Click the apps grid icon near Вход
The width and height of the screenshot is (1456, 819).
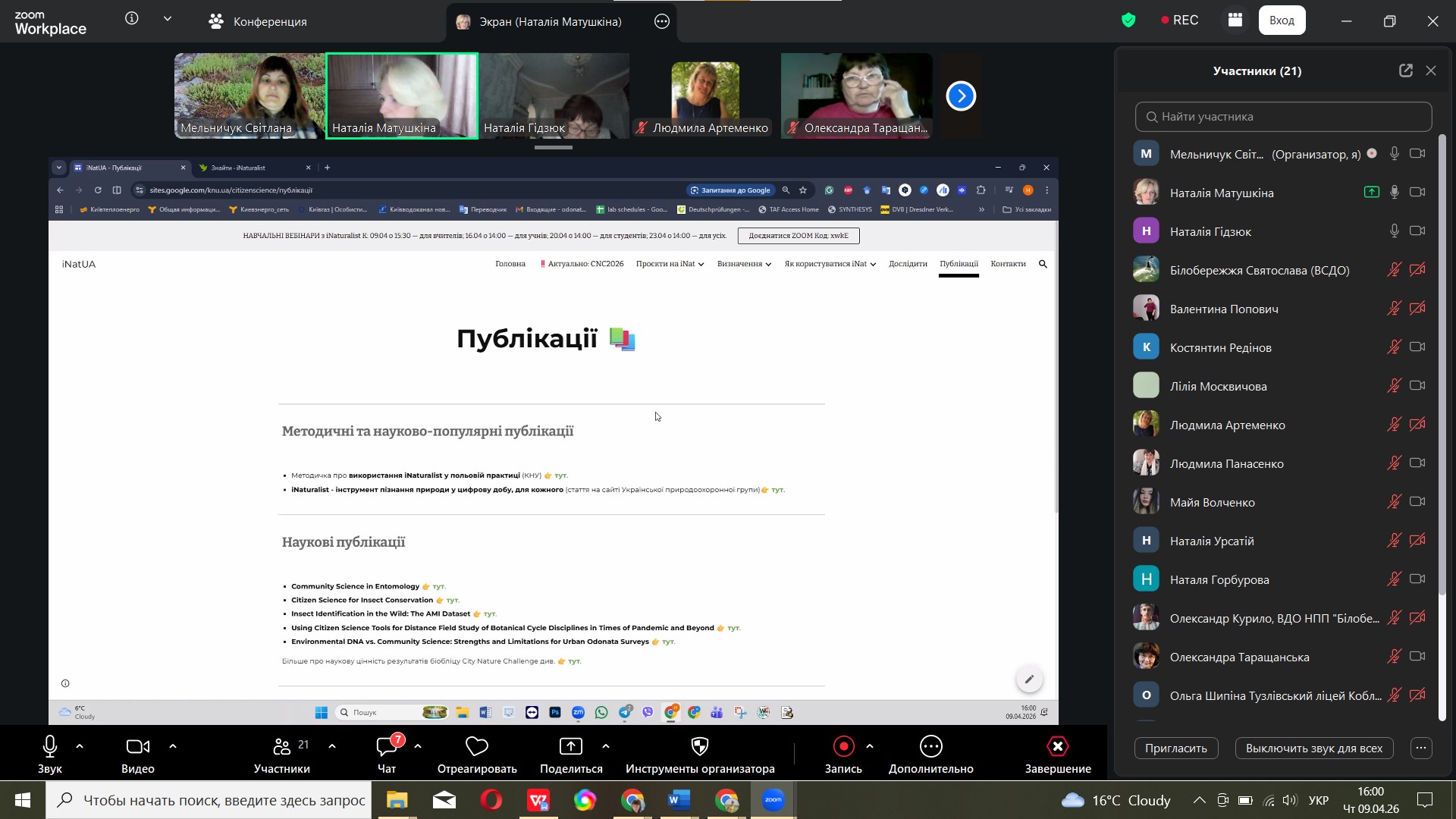tap(1235, 20)
